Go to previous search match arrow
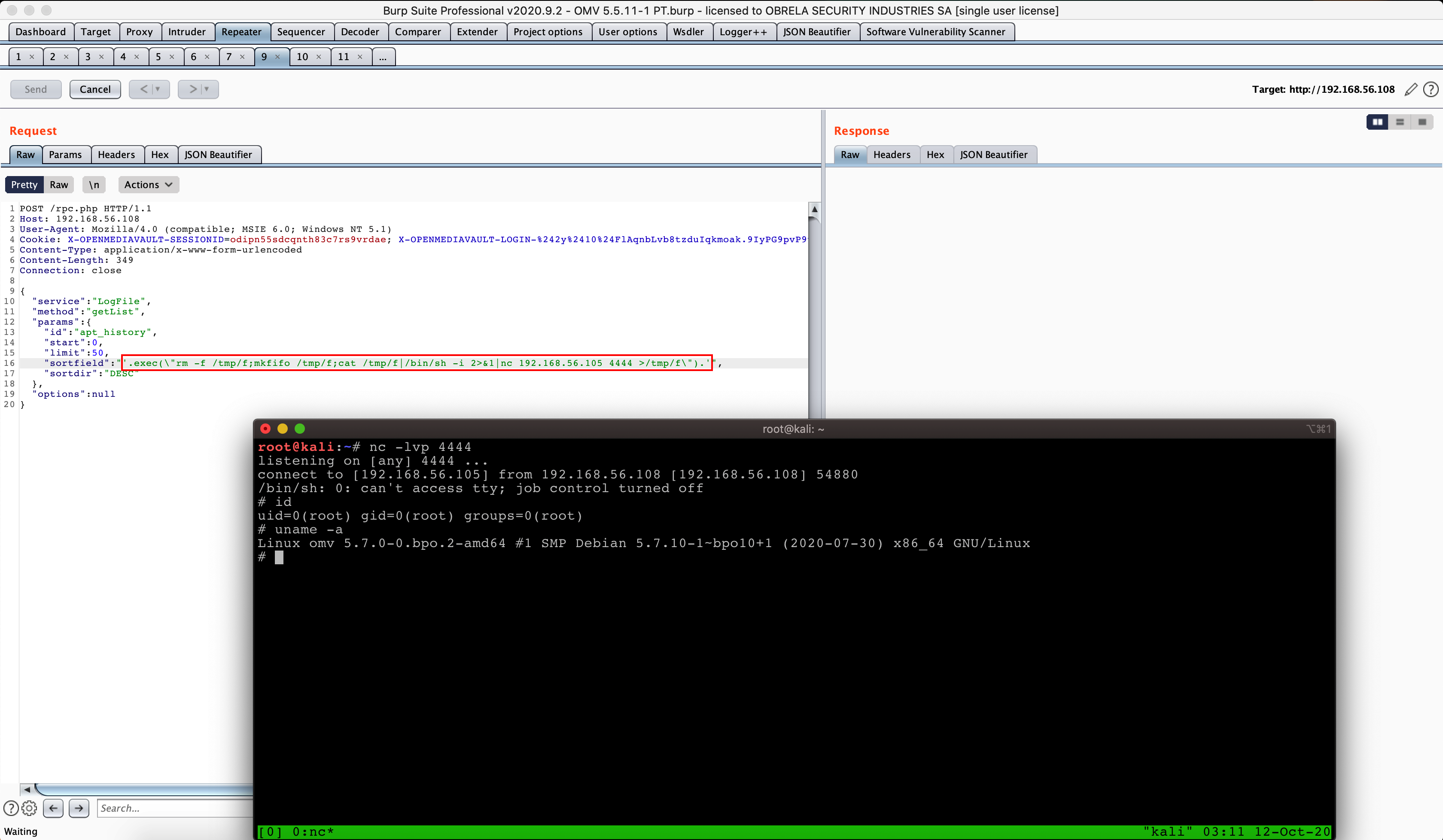The width and height of the screenshot is (1443, 840). pos(53,808)
